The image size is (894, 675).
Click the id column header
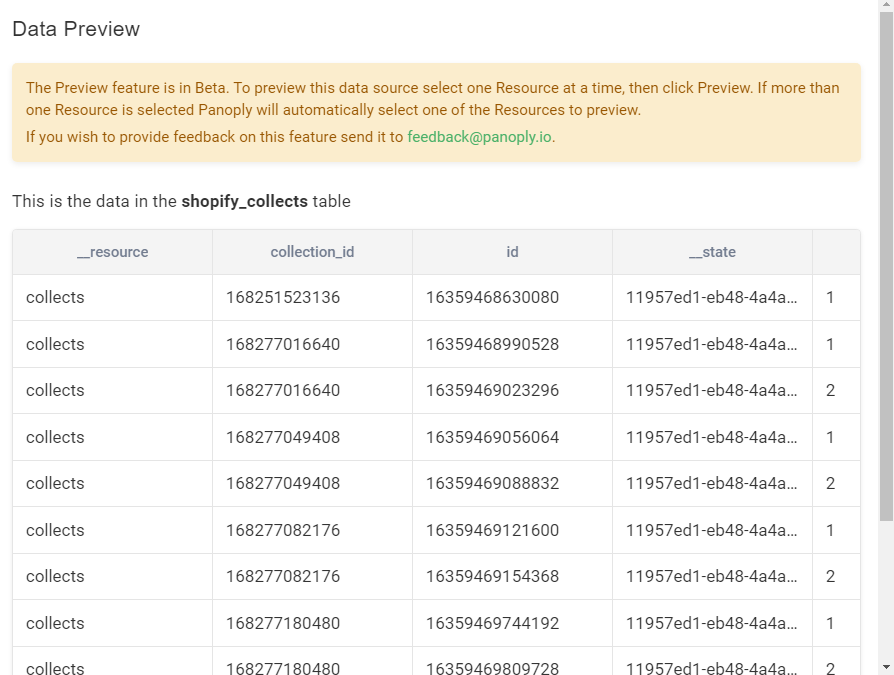click(x=513, y=252)
